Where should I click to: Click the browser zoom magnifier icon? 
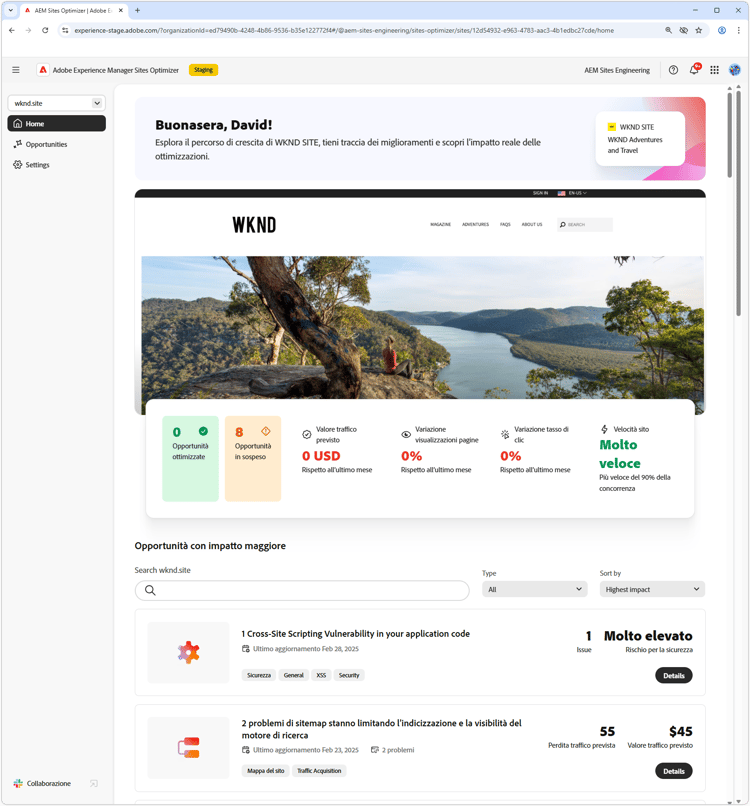tap(668, 30)
